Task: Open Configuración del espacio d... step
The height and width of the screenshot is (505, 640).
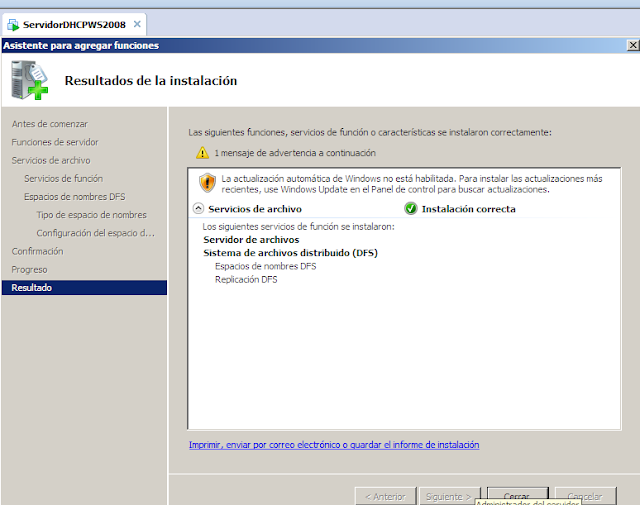Action: click(x=96, y=233)
